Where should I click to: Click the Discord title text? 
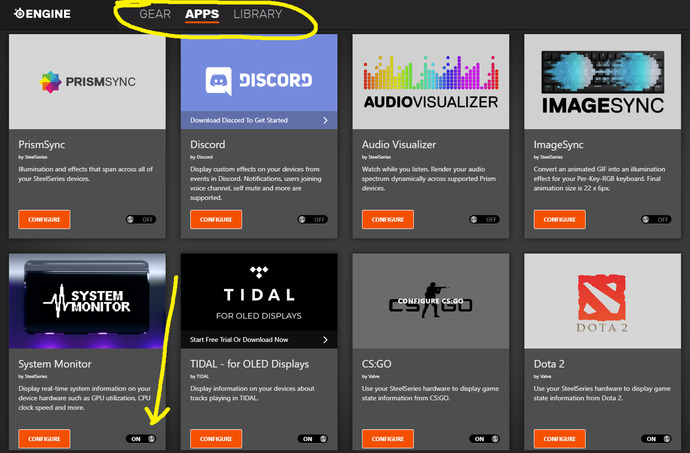[207, 144]
